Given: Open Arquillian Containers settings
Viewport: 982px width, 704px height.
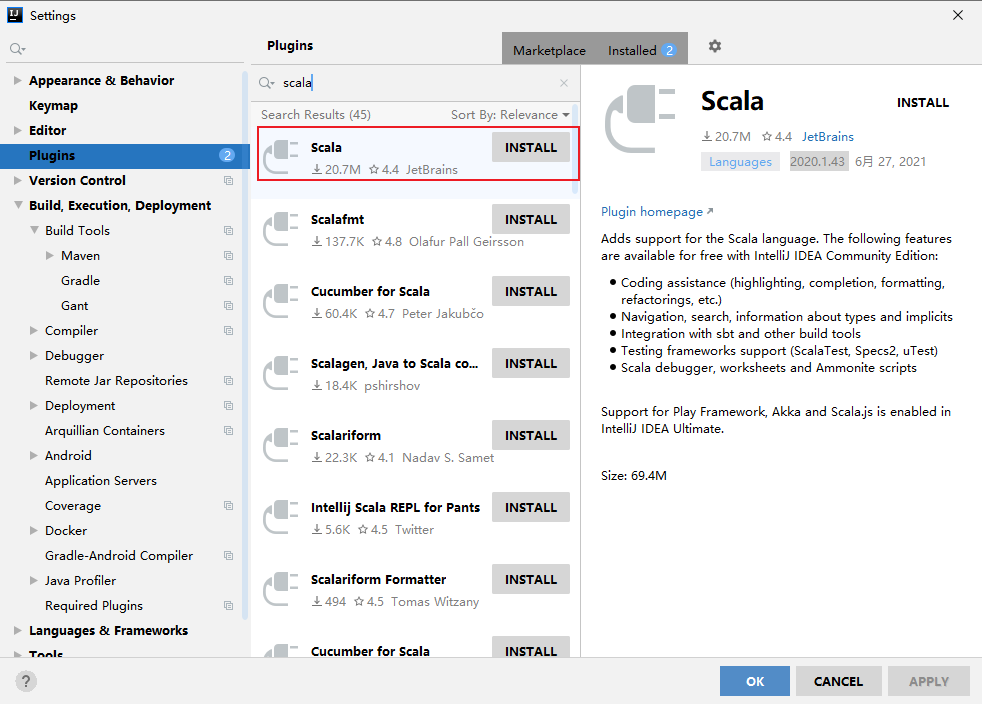Looking at the screenshot, I should point(105,430).
